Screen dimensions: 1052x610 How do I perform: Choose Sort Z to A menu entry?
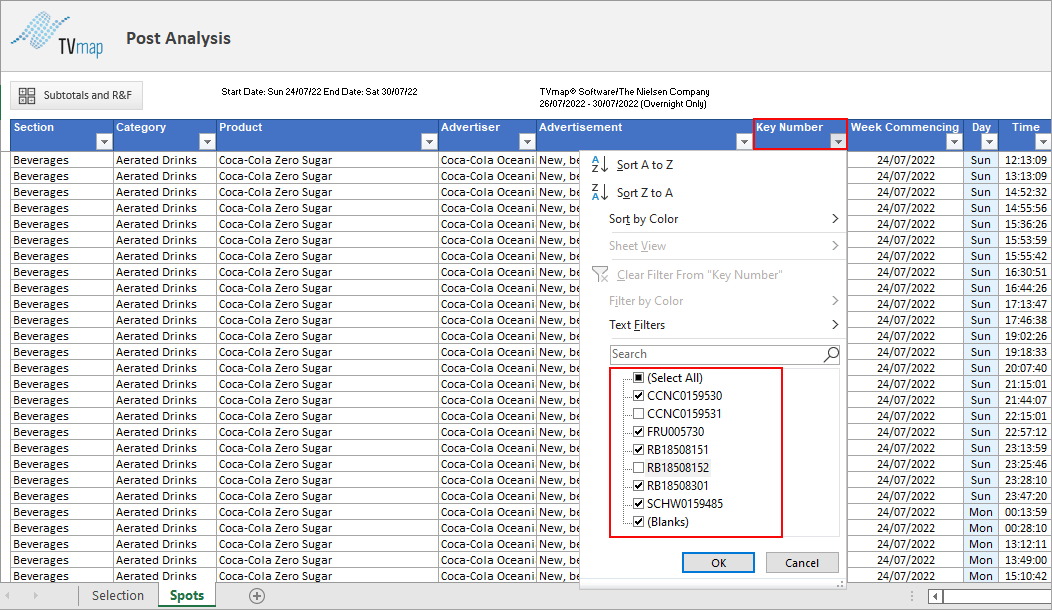tap(713, 193)
